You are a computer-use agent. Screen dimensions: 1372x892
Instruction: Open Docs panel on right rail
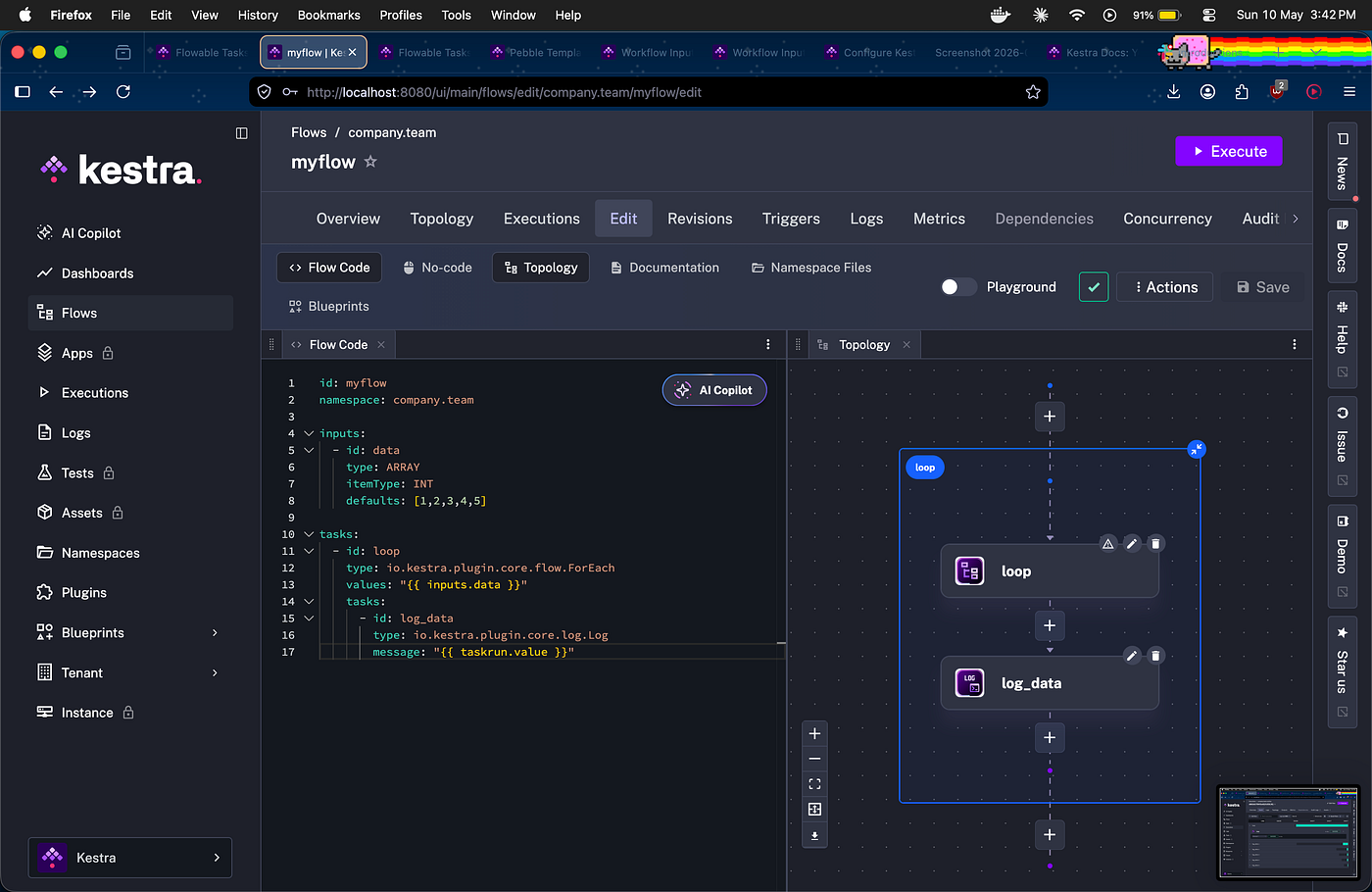click(1342, 246)
